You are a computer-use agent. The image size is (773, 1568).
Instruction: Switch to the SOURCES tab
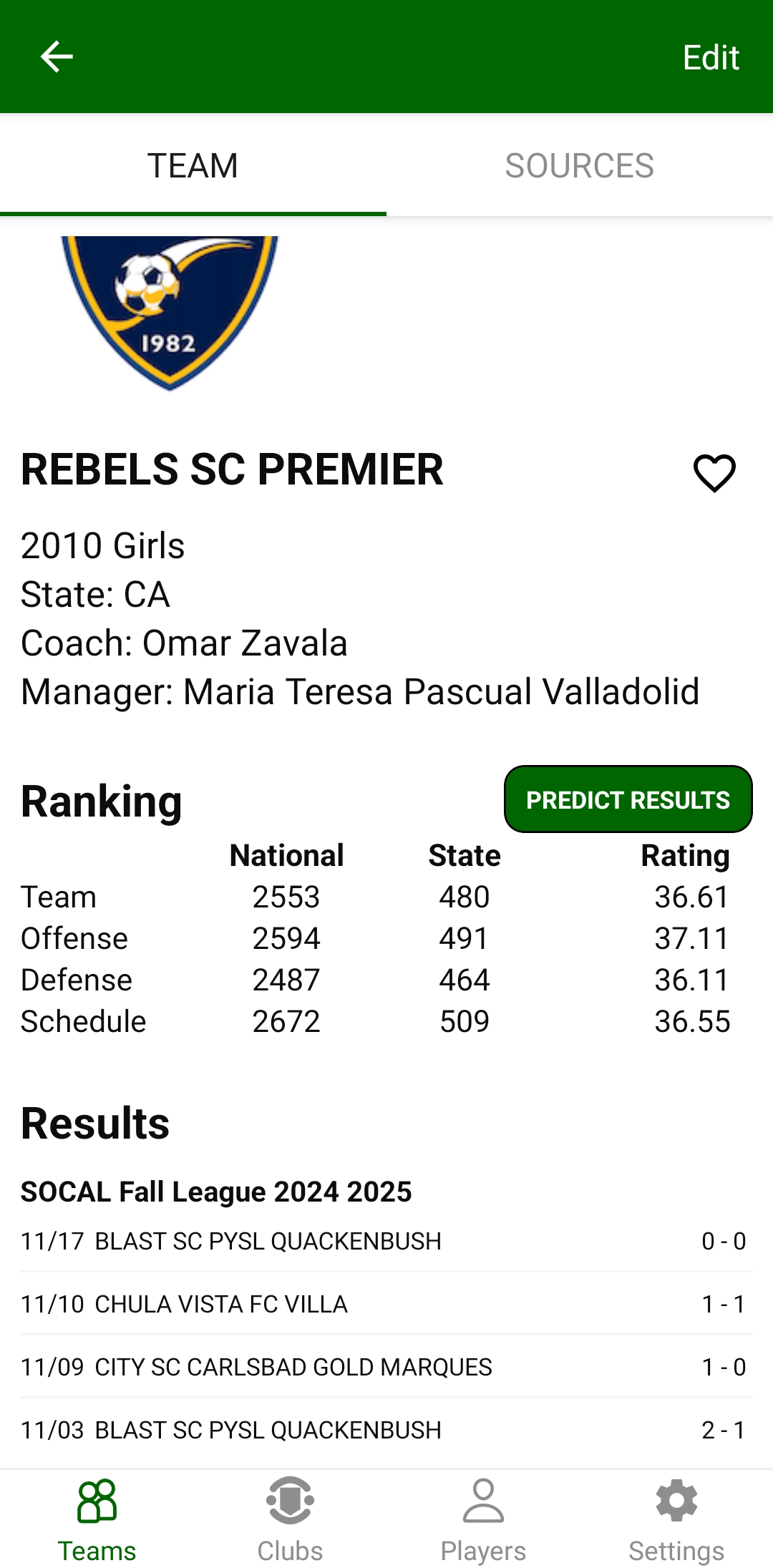pos(580,165)
